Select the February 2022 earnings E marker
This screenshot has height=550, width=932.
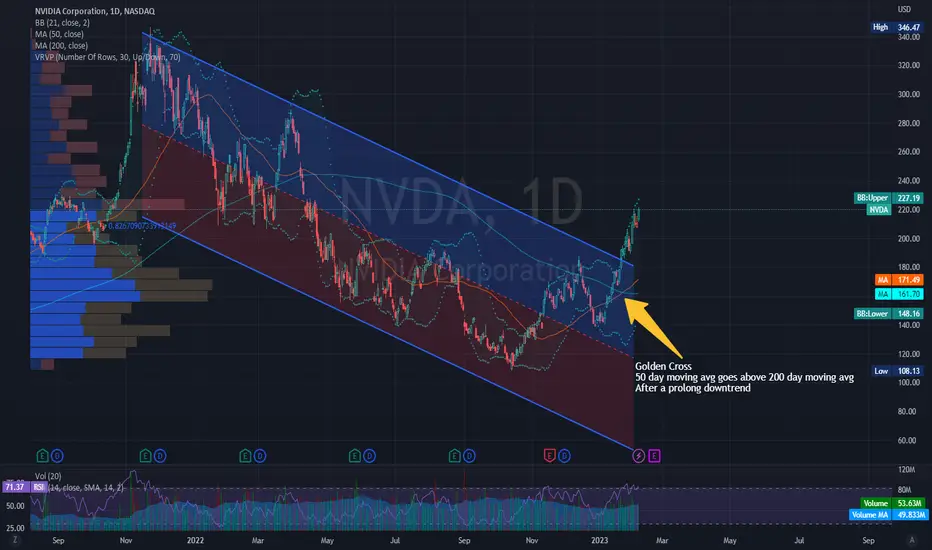click(x=245, y=456)
